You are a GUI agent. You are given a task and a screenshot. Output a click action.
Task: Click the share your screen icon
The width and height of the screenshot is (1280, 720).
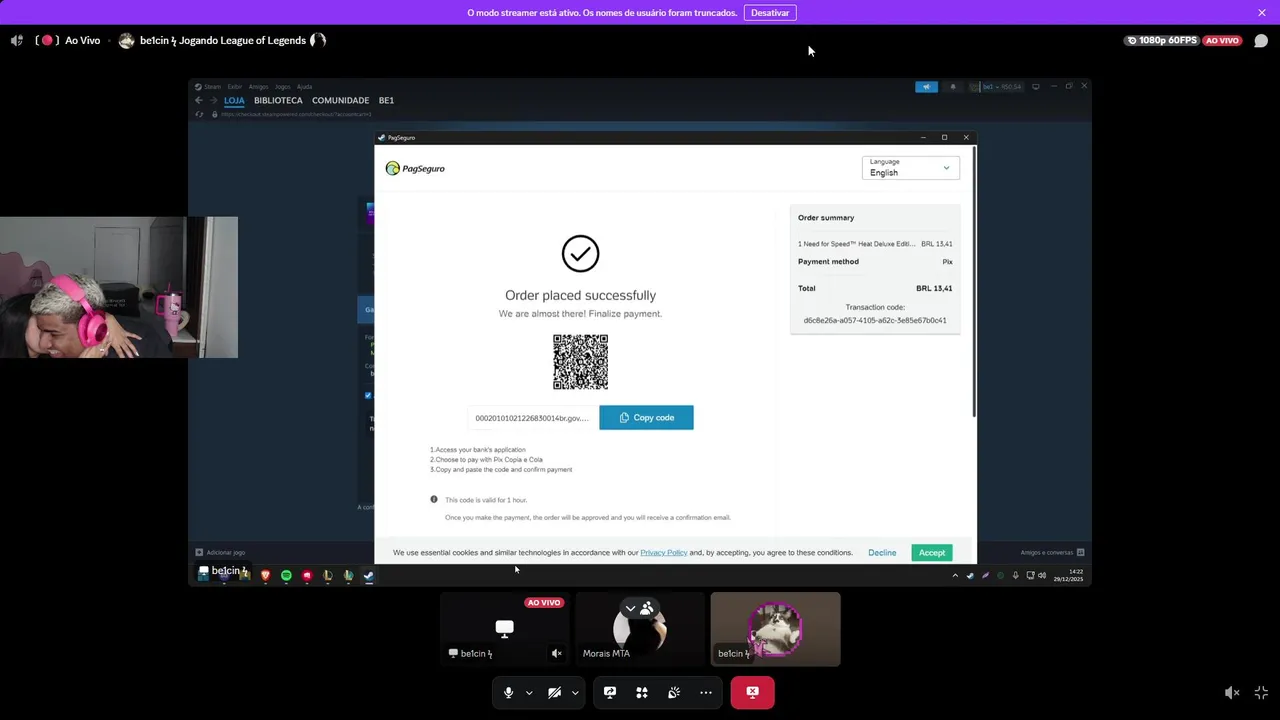coord(610,692)
